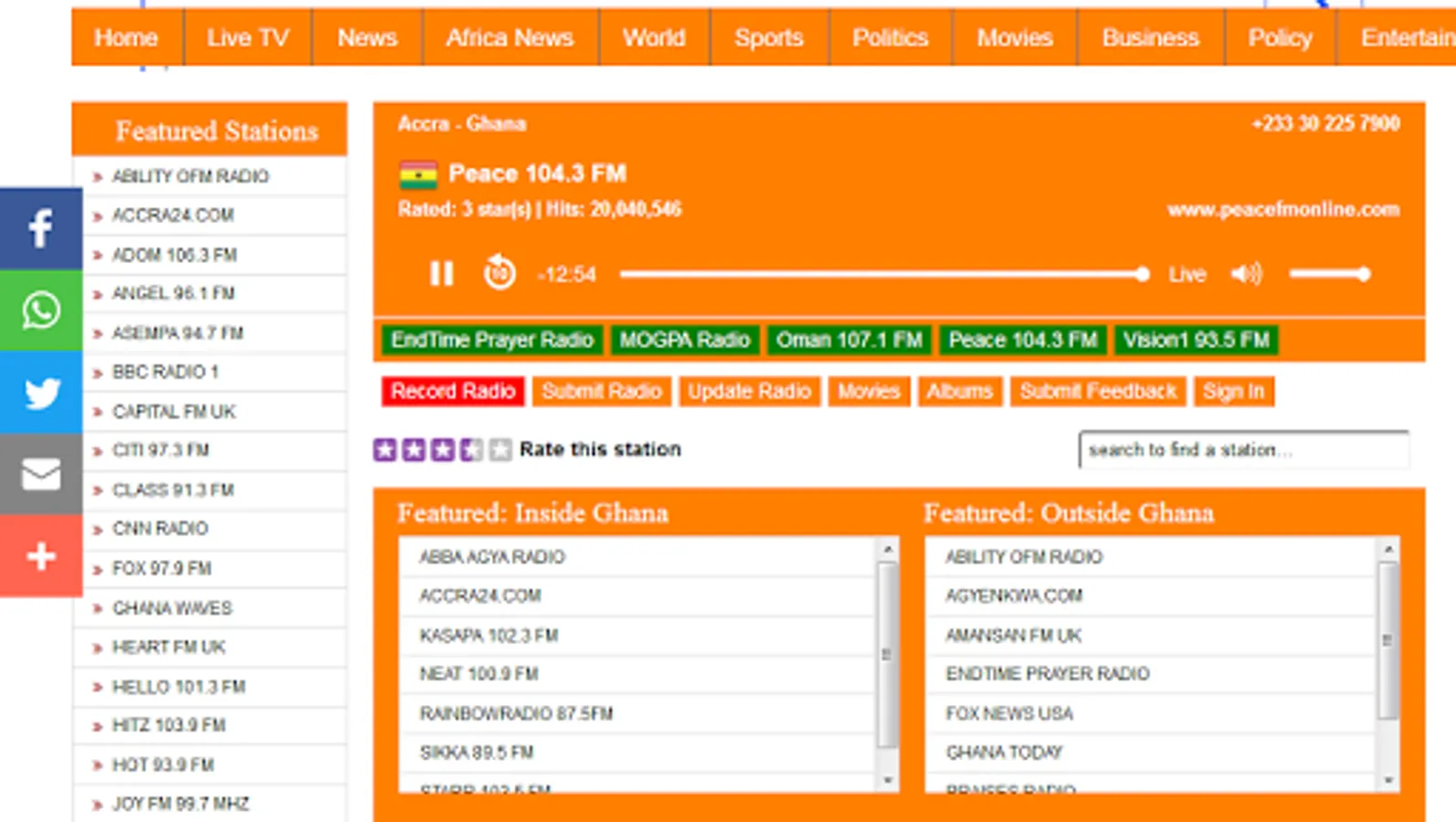Open JOY FM 99.7 MHZ station

tap(181, 804)
